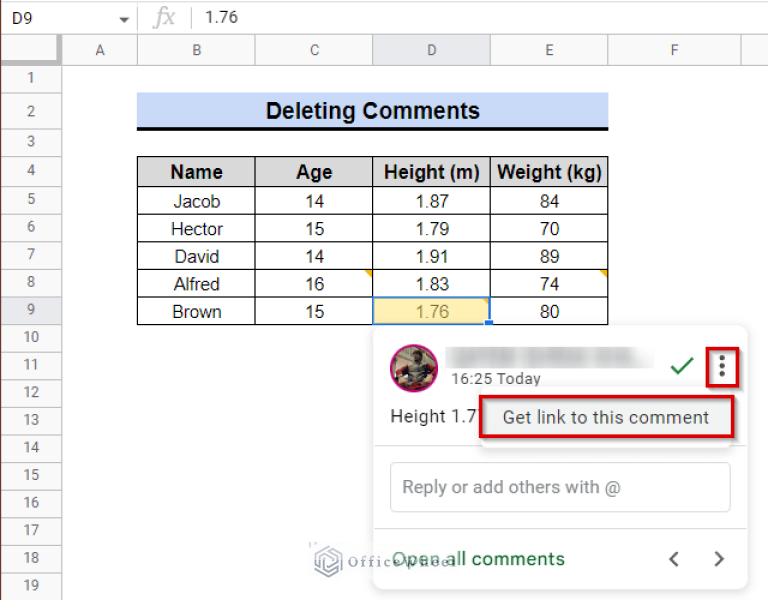Select height cell 1.83
Screen dimensions: 768x600
coord(432,284)
